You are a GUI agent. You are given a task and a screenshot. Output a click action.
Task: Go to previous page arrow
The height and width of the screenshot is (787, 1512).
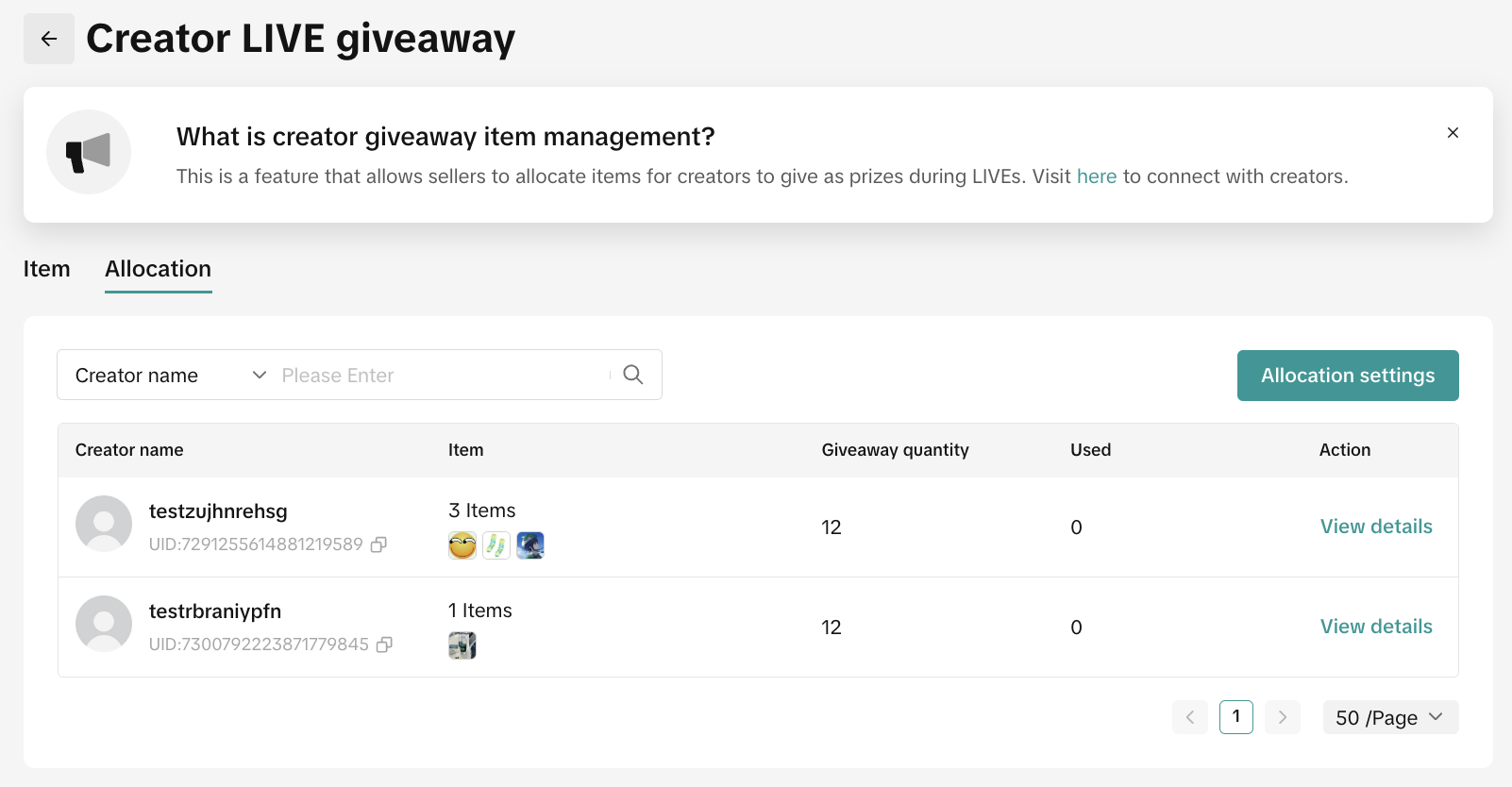(x=1189, y=717)
